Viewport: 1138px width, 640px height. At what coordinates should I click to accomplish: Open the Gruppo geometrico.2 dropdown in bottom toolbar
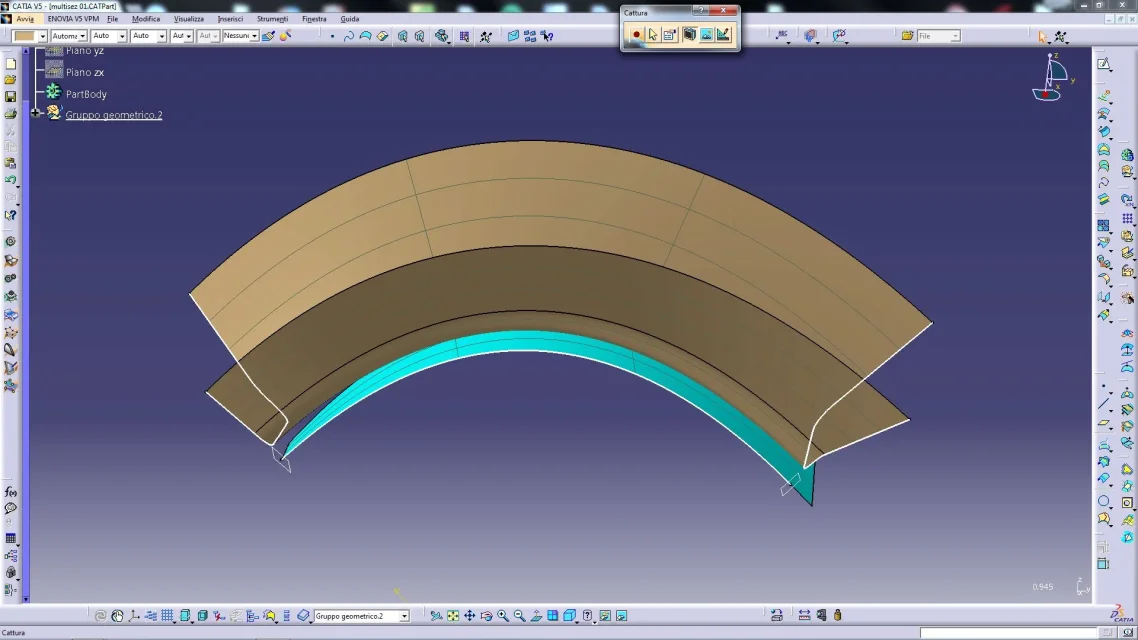[x=404, y=616]
